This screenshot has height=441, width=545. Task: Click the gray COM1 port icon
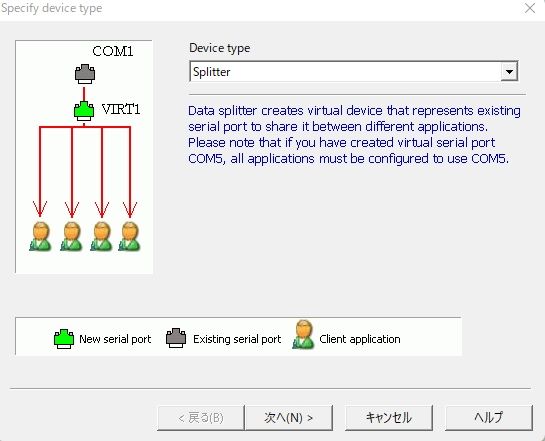point(85,74)
